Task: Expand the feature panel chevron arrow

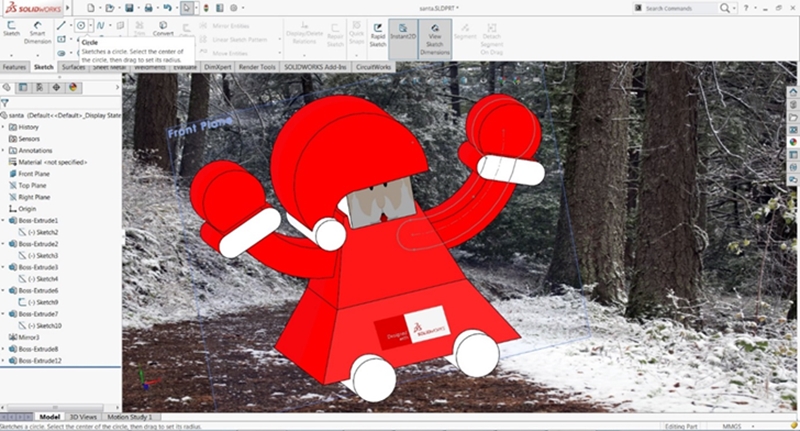Action: coord(117,88)
